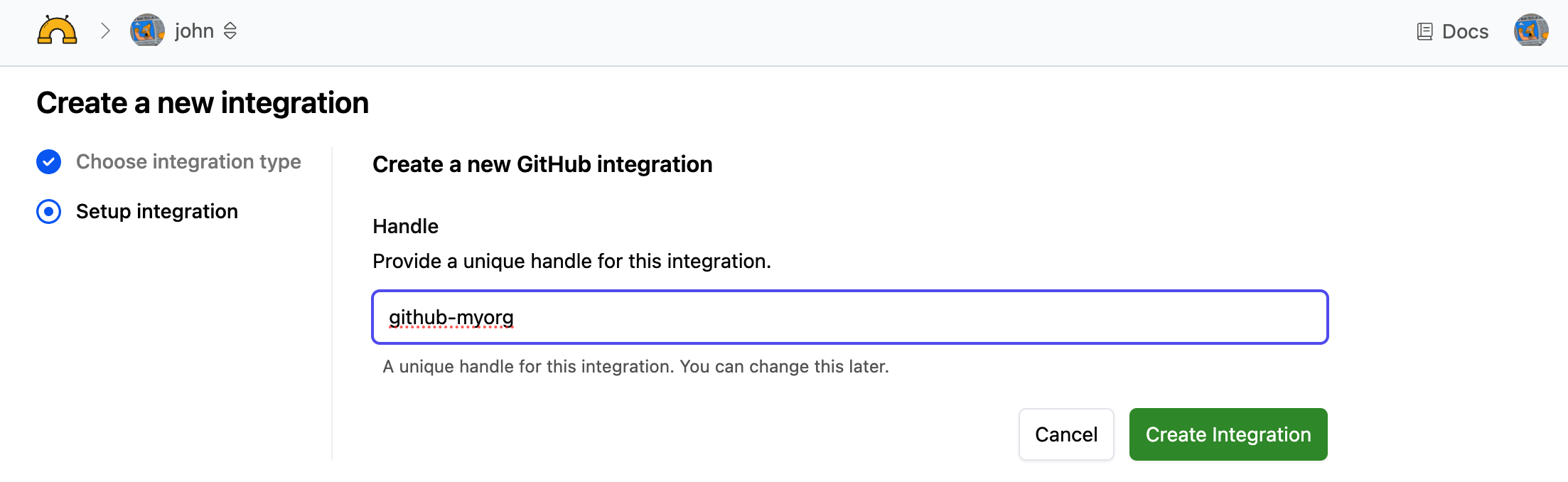Click the Docs book icon
Viewport: 1568px width, 482px height.
[x=1424, y=31]
